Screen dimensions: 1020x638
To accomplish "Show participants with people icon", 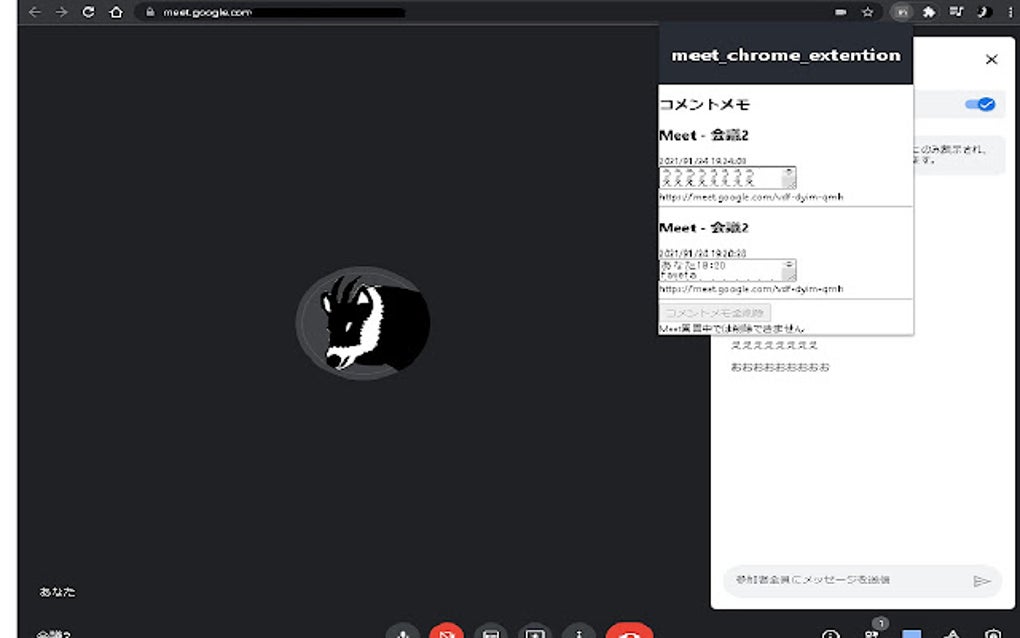I will 872,633.
